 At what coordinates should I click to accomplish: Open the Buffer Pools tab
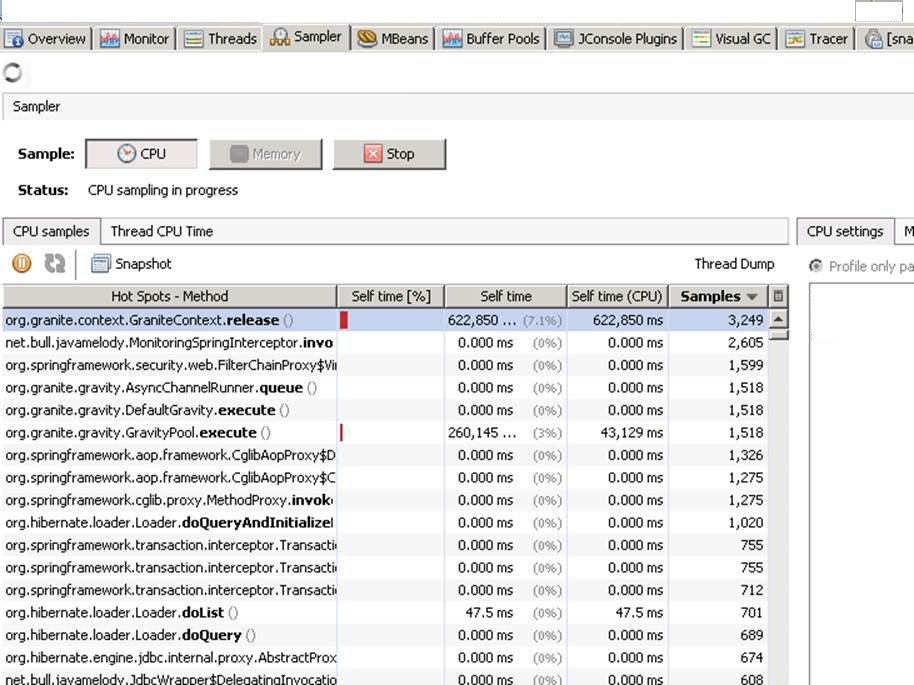pyautogui.click(x=491, y=38)
